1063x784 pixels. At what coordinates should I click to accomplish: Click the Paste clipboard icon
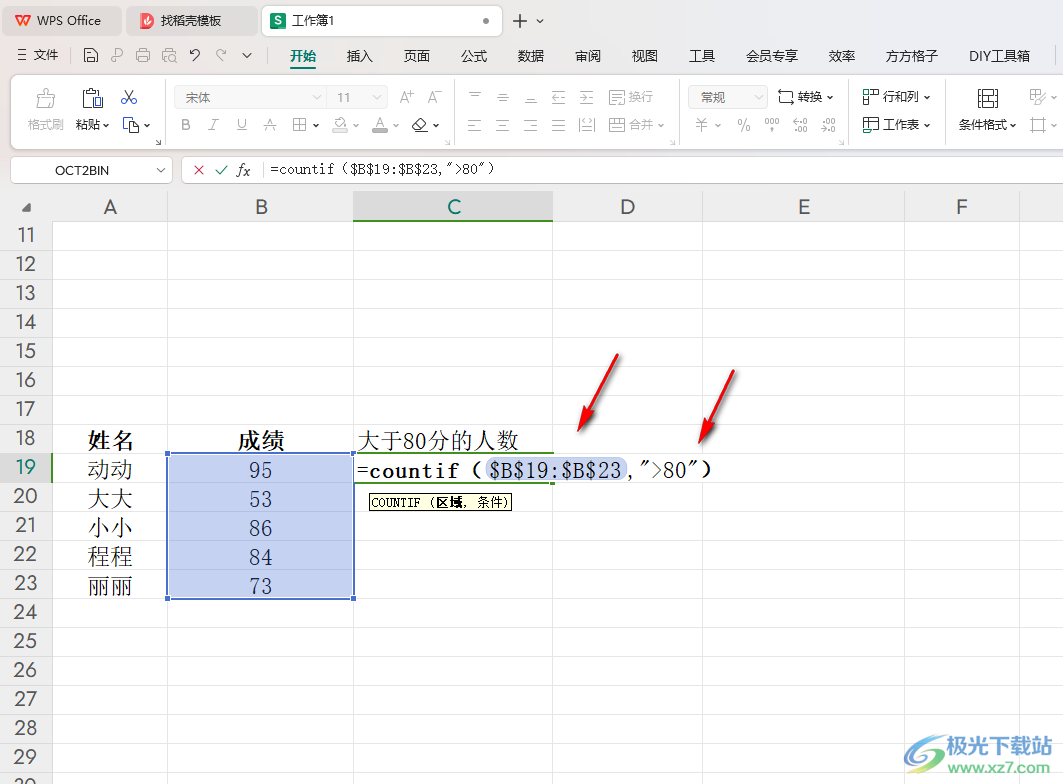point(92,98)
